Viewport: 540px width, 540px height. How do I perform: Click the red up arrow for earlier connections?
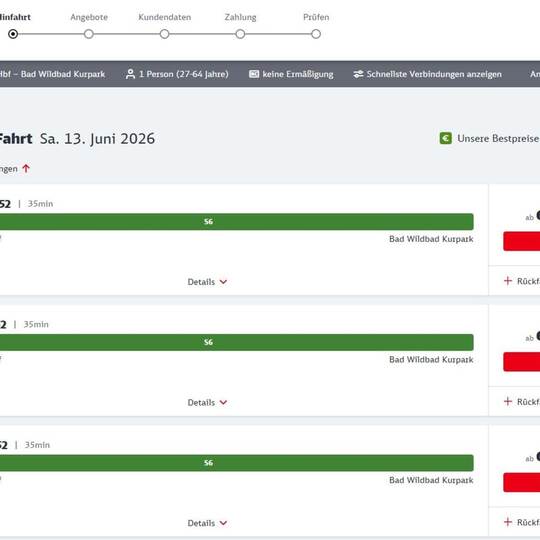click(x=26, y=168)
